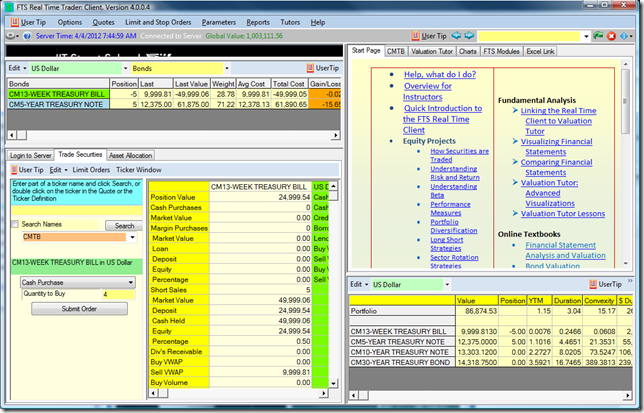Switch to the CMTB tab

(396, 51)
